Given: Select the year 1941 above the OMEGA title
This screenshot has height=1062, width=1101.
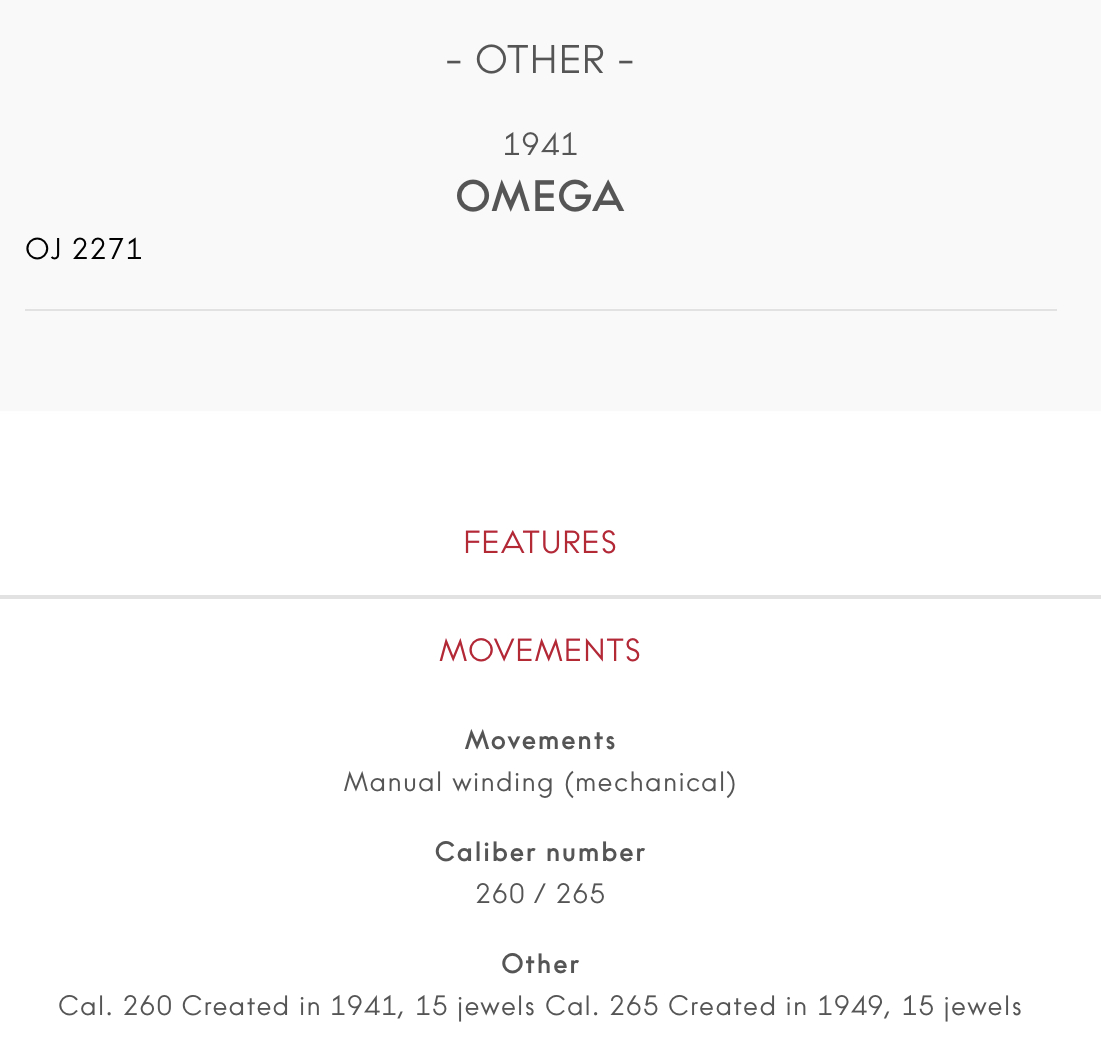Looking at the screenshot, I should pos(540,145).
